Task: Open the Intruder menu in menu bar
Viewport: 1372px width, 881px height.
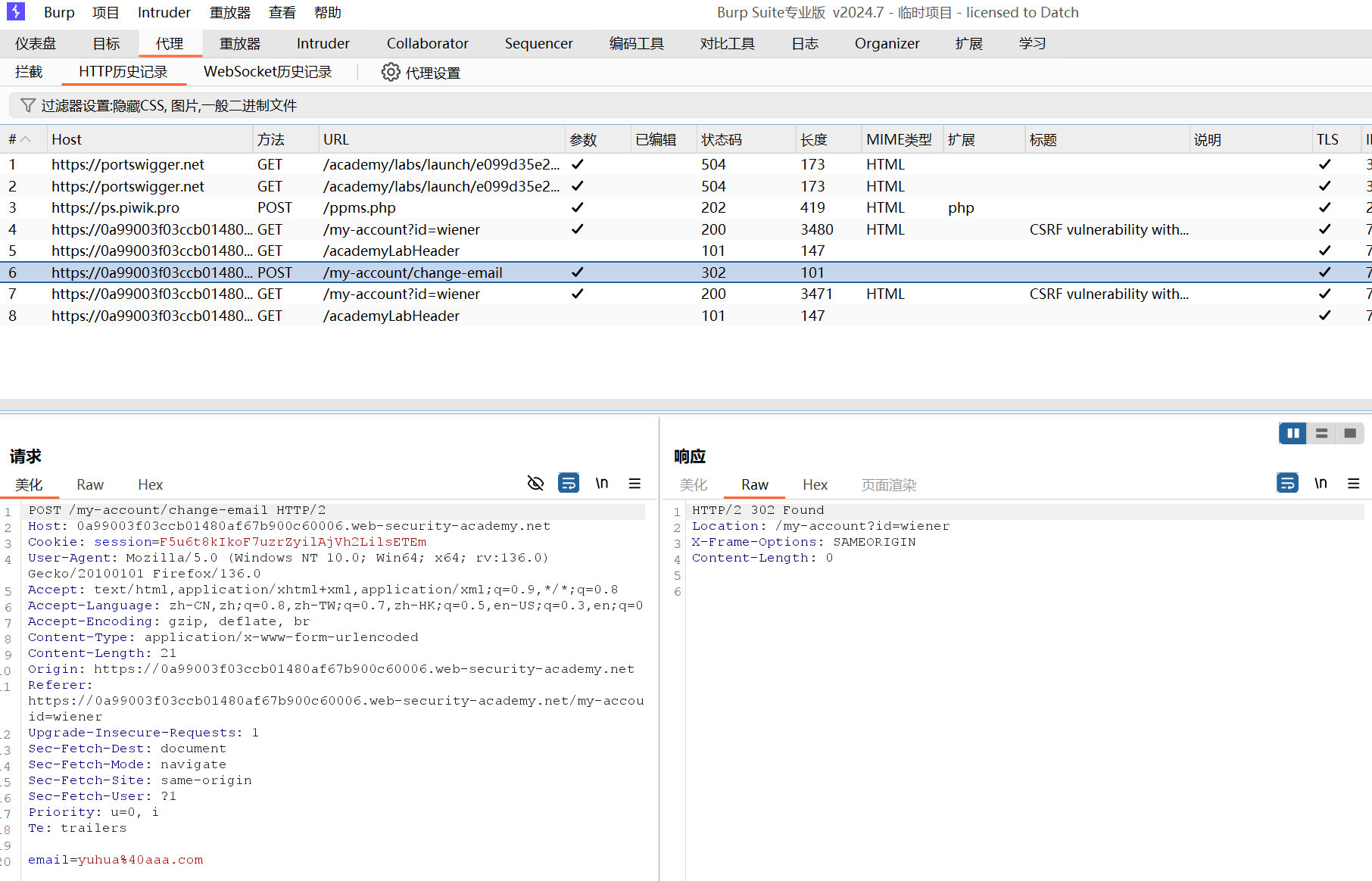Action: coord(164,12)
